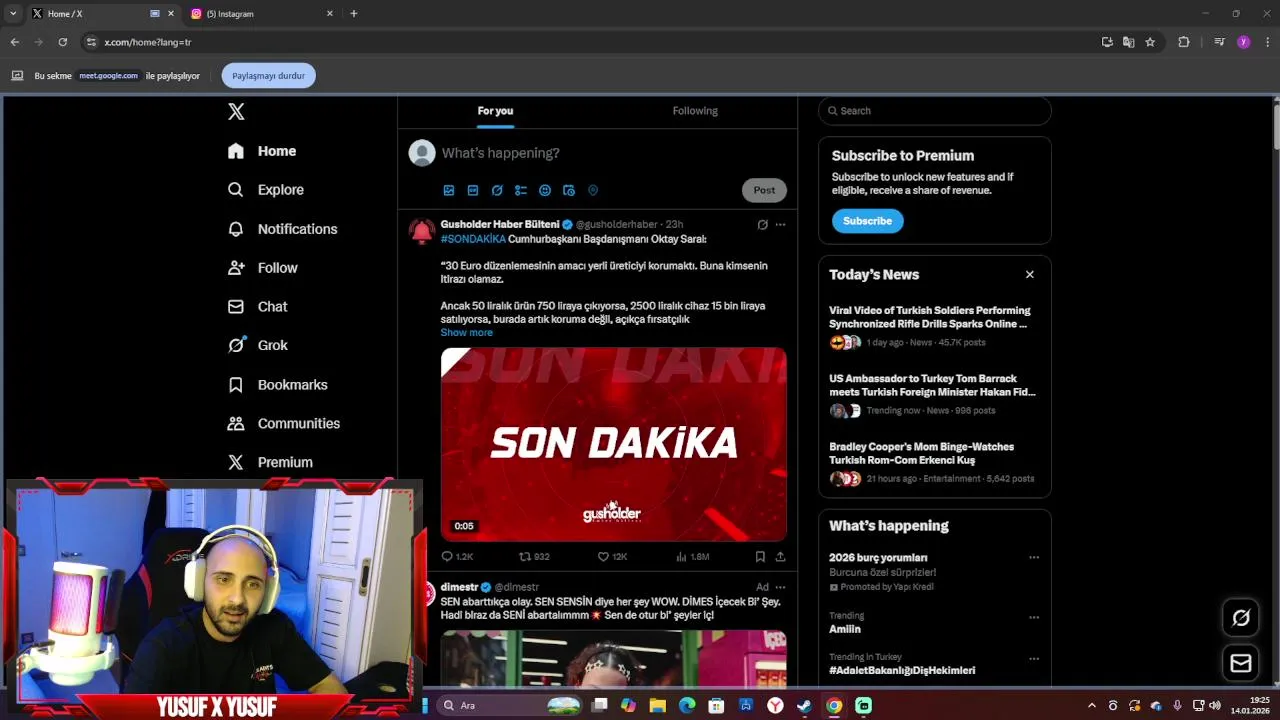
Task: Open options for Amilin trend
Action: point(1034,617)
